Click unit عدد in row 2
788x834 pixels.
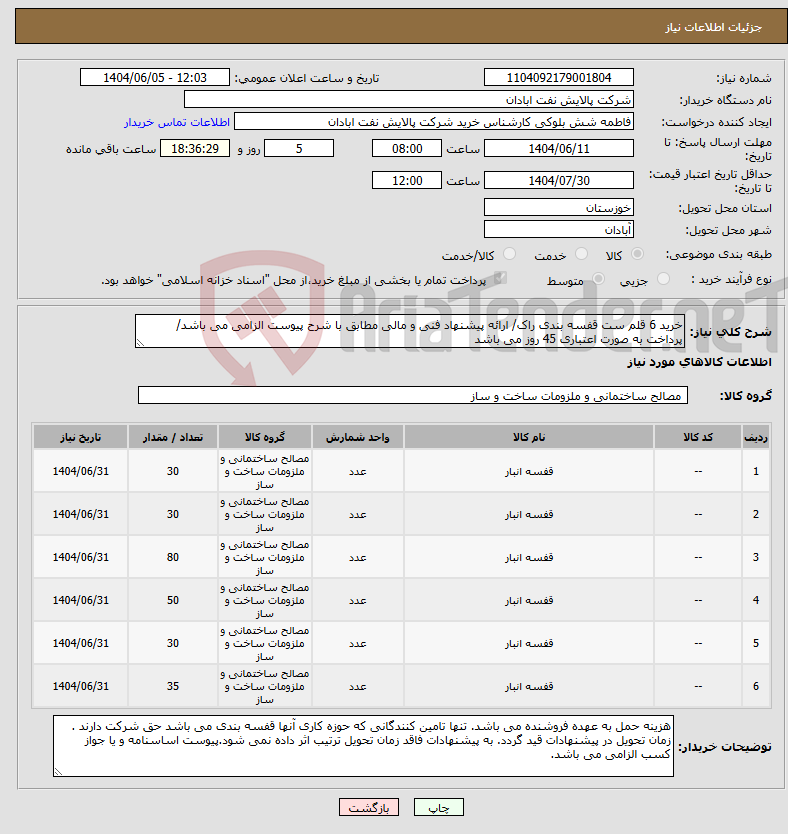click(x=357, y=514)
